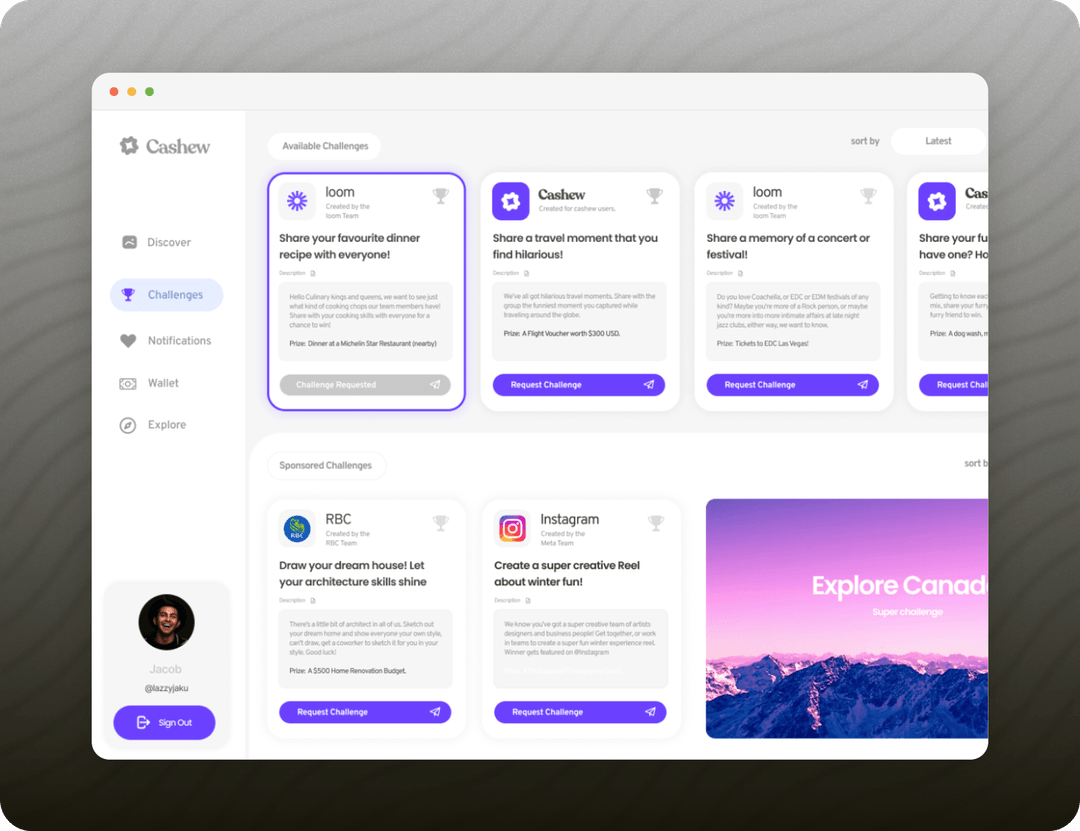Click 'Share a travel moment' title text
Image resolution: width=1080 pixels, height=831 pixels.
[x=575, y=246]
